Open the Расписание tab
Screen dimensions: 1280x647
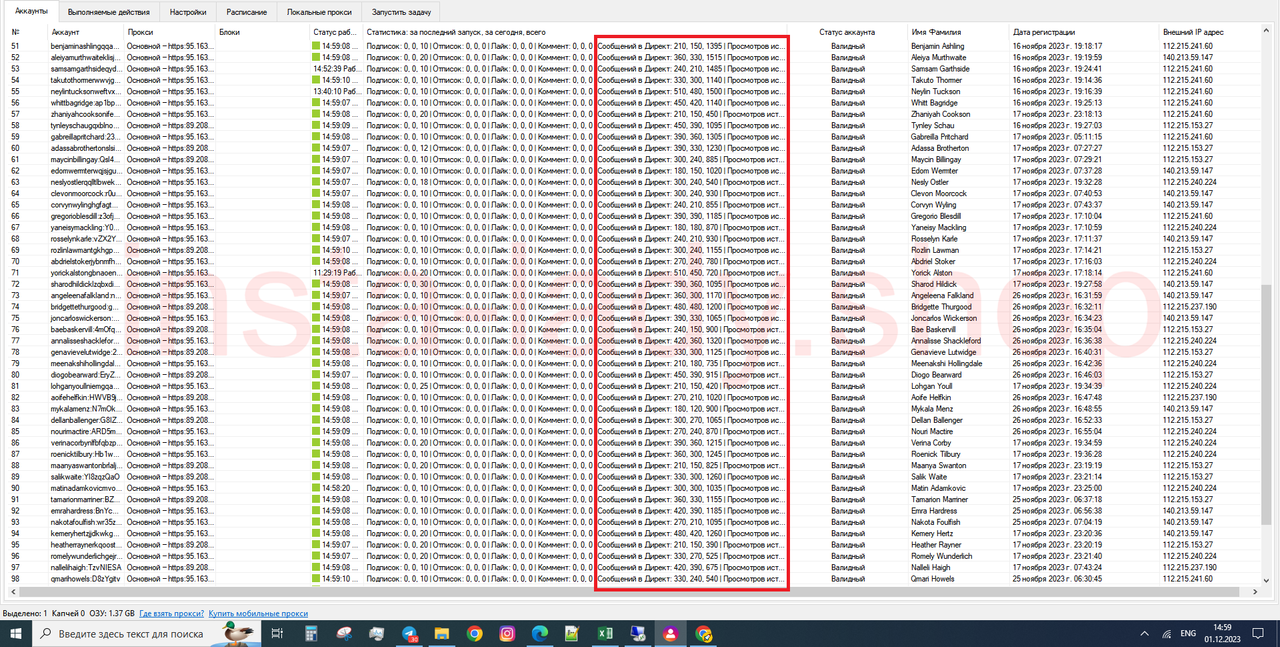tap(247, 12)
